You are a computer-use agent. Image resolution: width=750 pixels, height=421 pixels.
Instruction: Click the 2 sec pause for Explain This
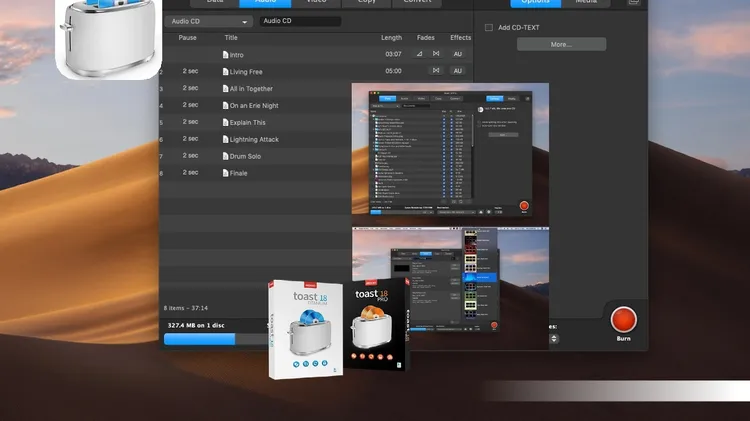point(190,122)
